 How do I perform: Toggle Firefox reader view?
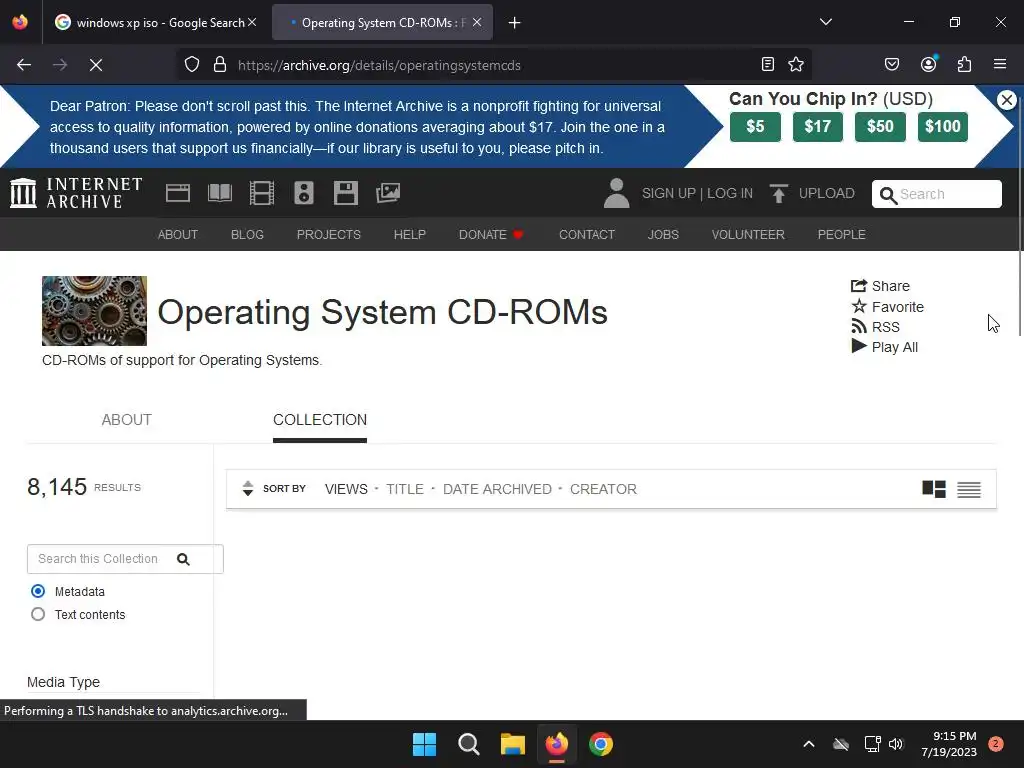click(x=768, y=65)
